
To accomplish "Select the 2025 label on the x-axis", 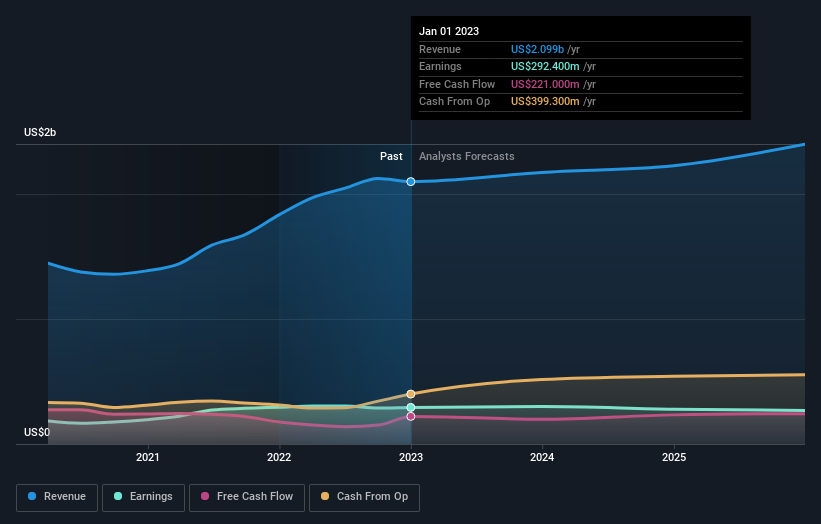I will [674, 458].
